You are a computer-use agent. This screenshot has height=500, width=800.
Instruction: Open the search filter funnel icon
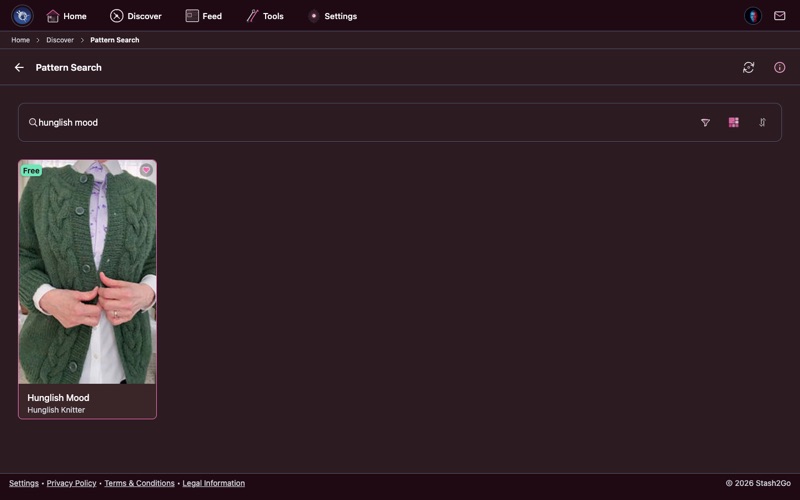click(x=705, y=123)
